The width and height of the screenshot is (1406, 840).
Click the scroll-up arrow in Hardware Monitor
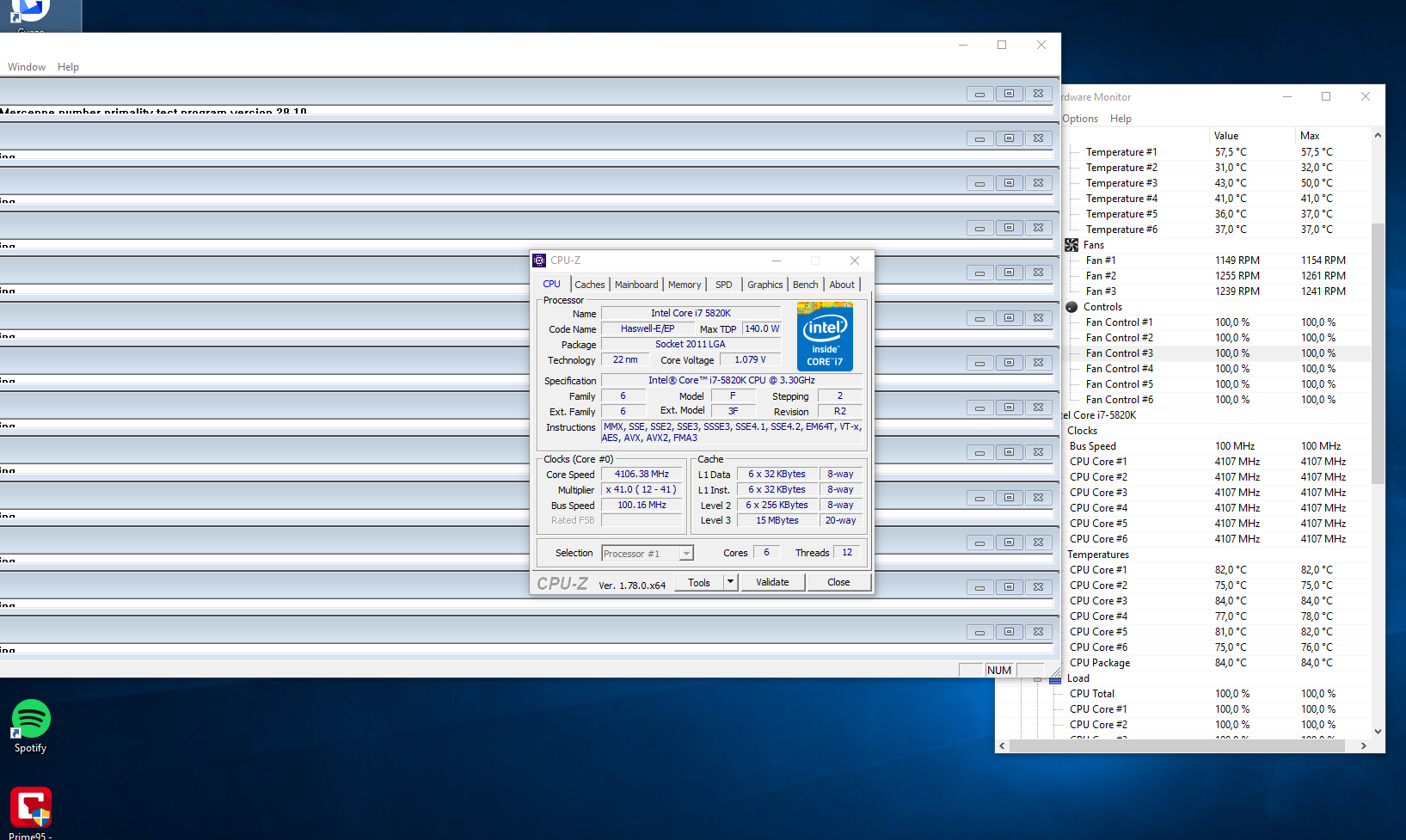[x=1378, y=136]
